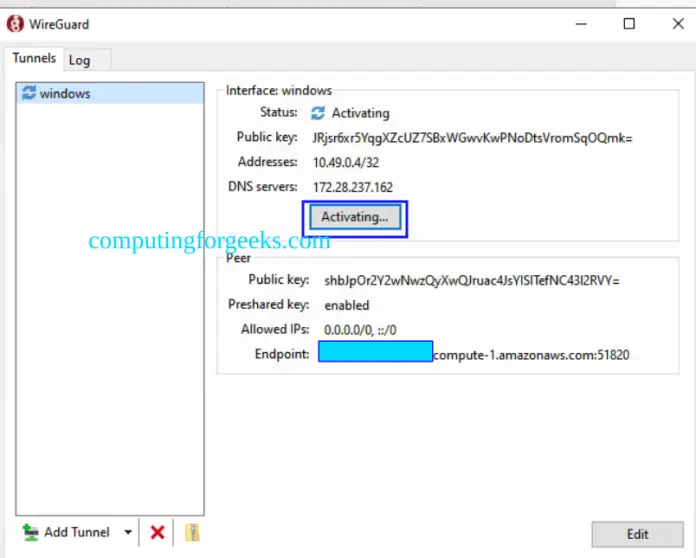The width and height of the screenshot is (696, 558).
Task: Maximize the WireGuard window
Action: point(629,24)
